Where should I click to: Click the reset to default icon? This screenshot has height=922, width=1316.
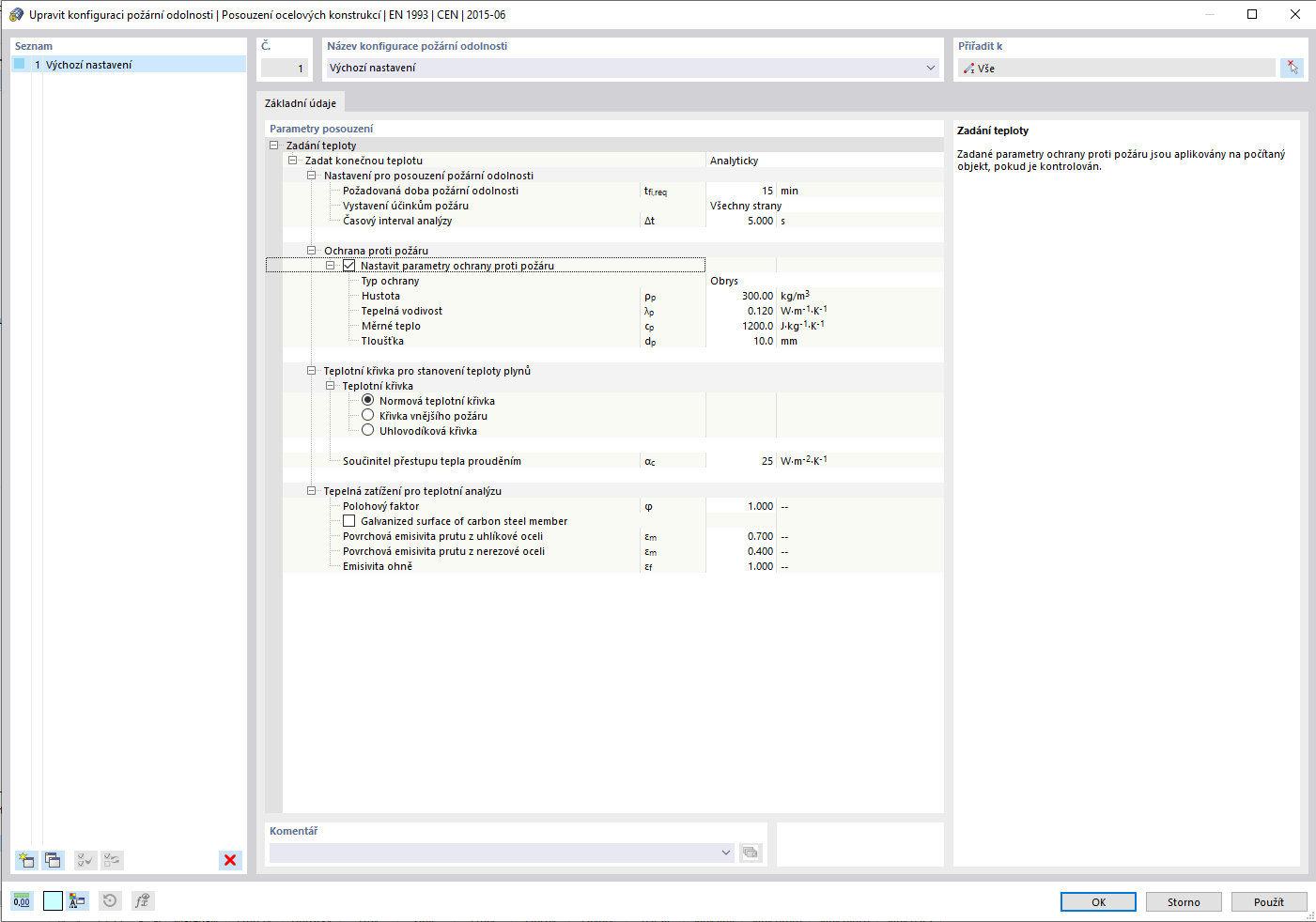110,901
